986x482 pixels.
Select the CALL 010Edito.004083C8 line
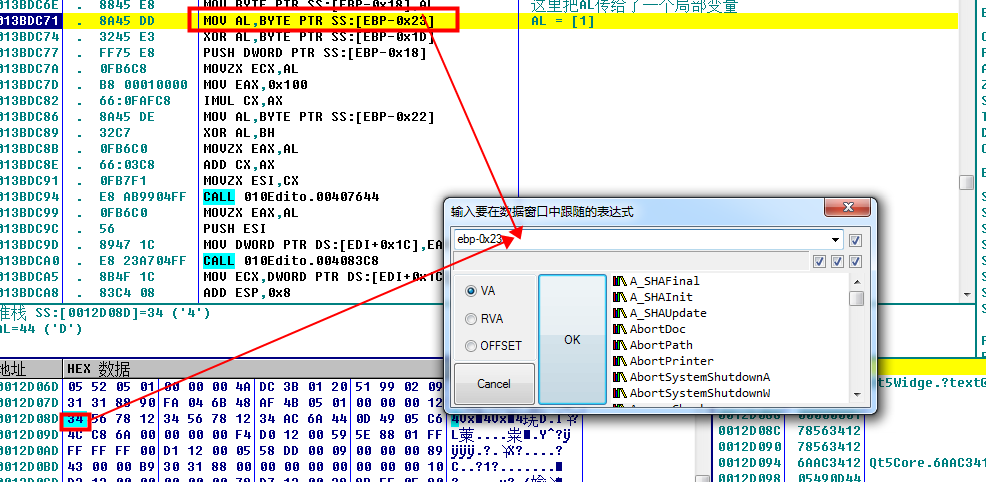pyautogui.click(x=291, y=261)
